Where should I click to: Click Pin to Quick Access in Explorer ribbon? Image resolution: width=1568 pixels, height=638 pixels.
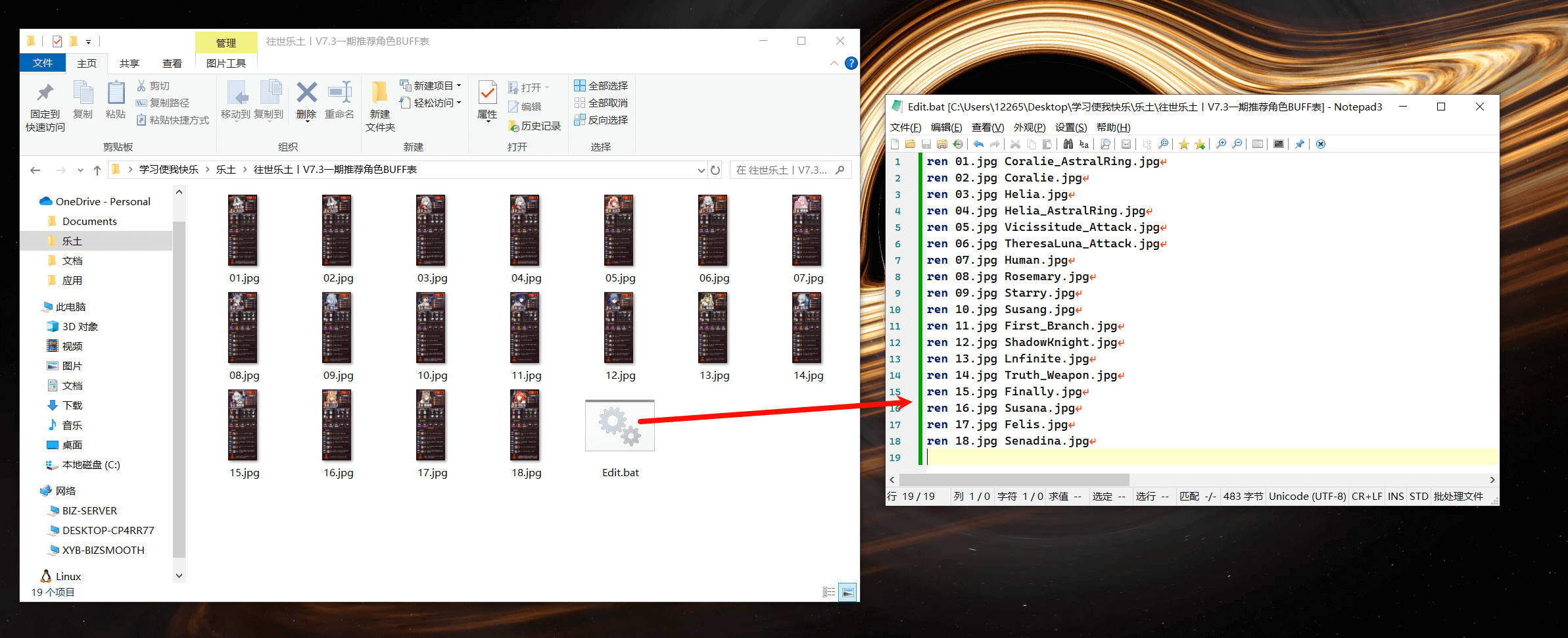point(45,107)
